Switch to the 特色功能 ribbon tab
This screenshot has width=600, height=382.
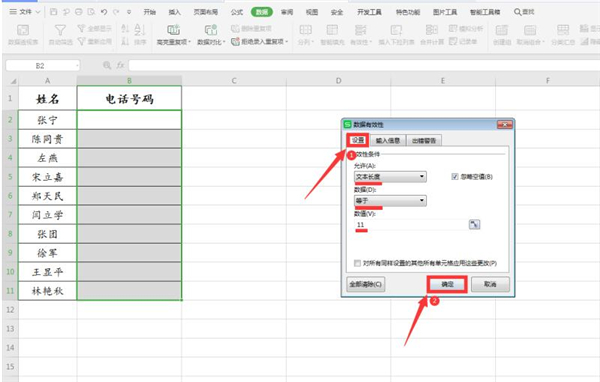(x=408, y=12)
